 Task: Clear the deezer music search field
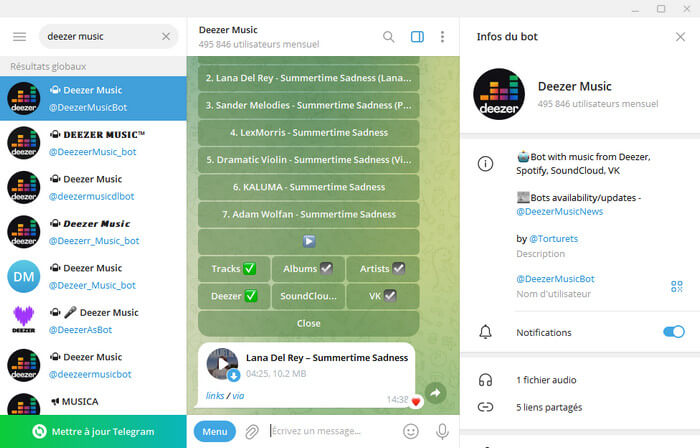pos(166,37)
